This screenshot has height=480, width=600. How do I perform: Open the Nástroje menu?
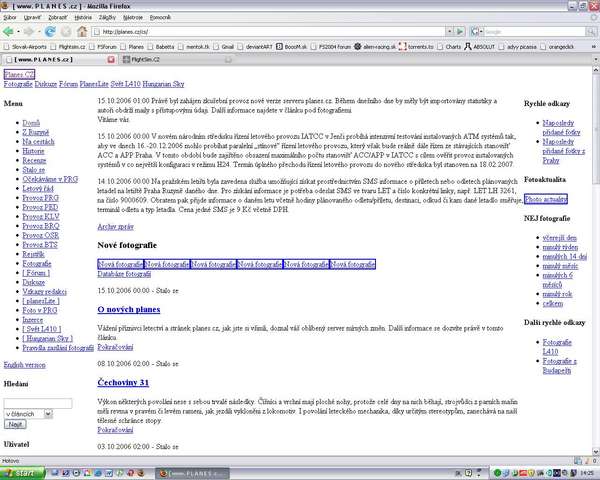[133, 17]
